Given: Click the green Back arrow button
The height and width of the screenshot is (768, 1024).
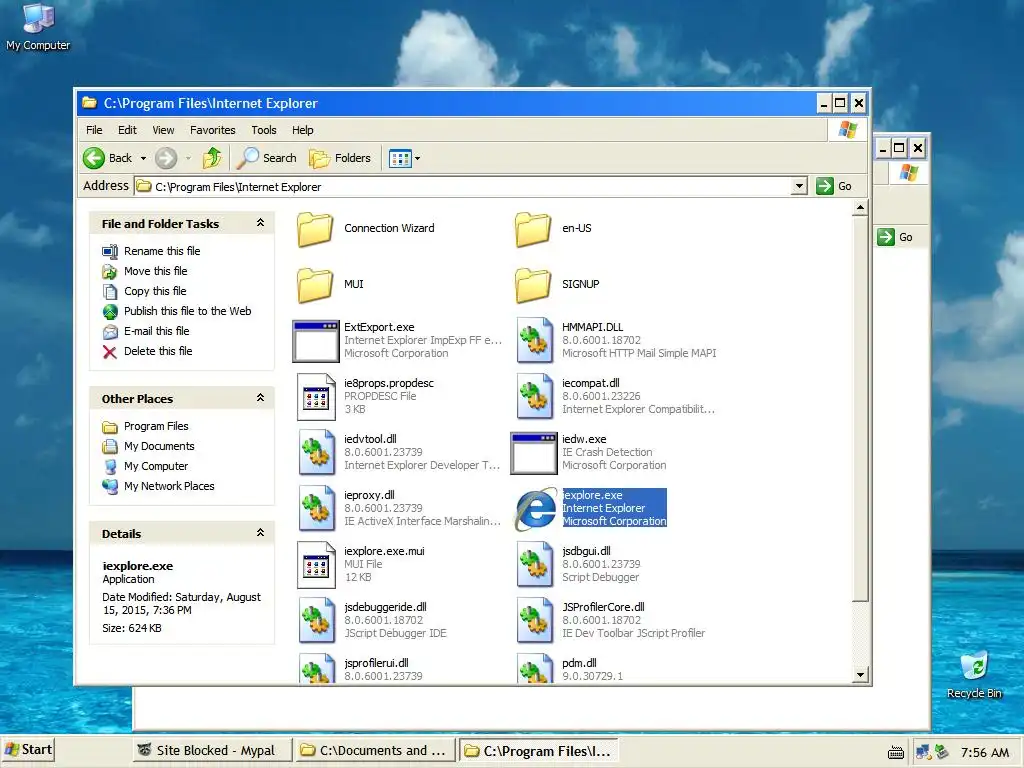Looking at the screenshot, I should [94, 158].
